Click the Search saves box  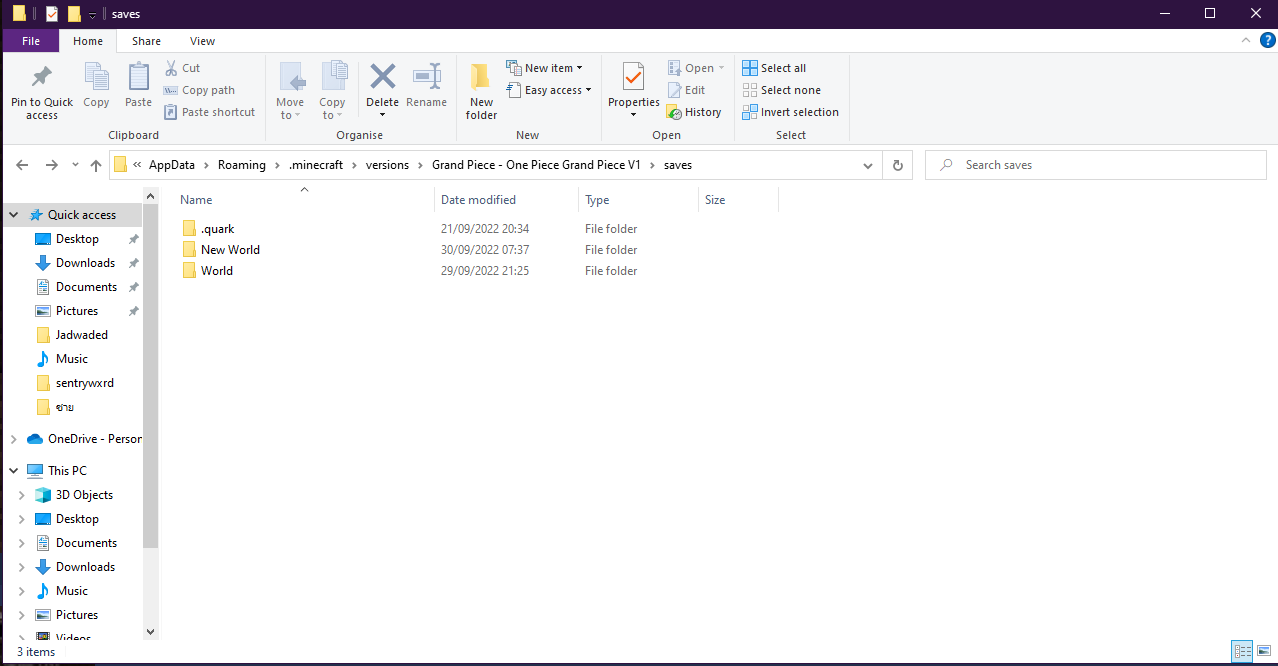click(1096, 165)
